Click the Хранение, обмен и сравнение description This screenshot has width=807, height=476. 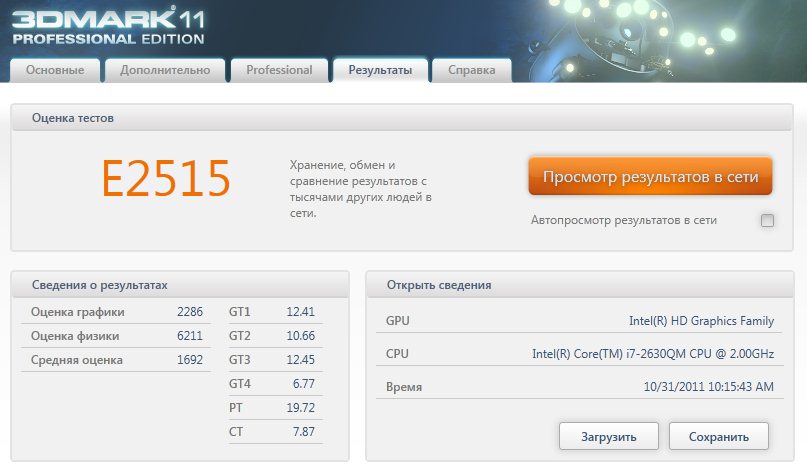tap(361, 189)
